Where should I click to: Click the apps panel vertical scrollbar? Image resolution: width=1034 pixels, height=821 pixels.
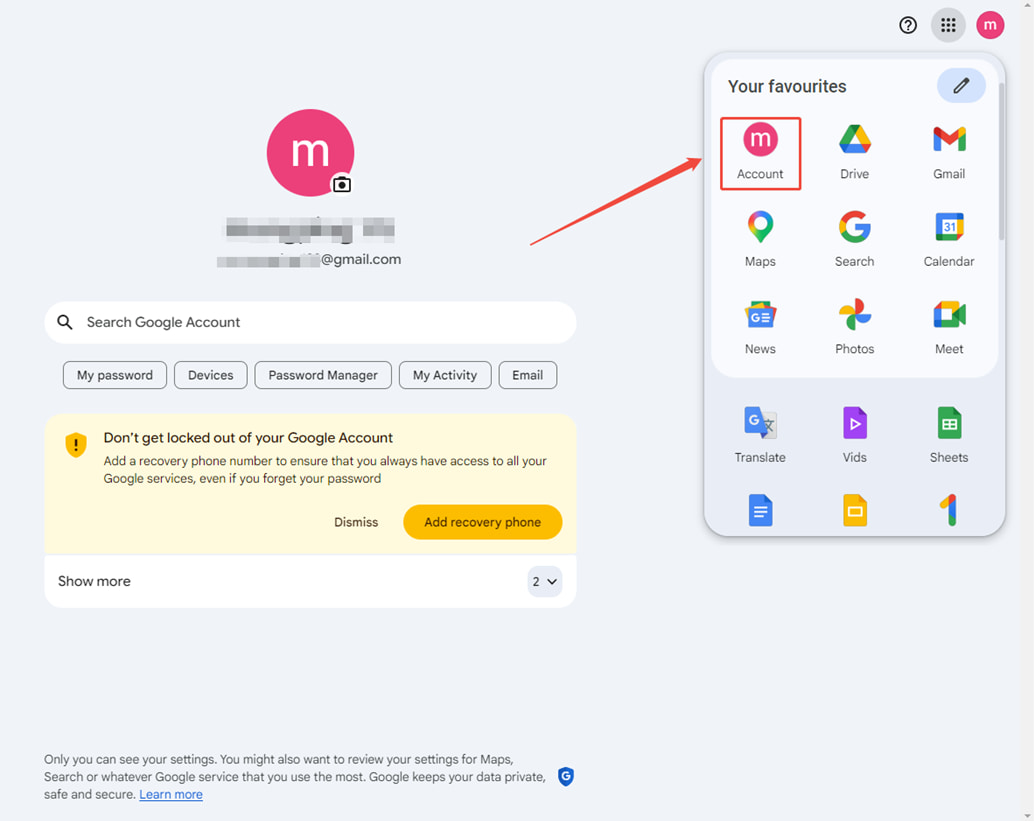click(x=1002, y=162)
